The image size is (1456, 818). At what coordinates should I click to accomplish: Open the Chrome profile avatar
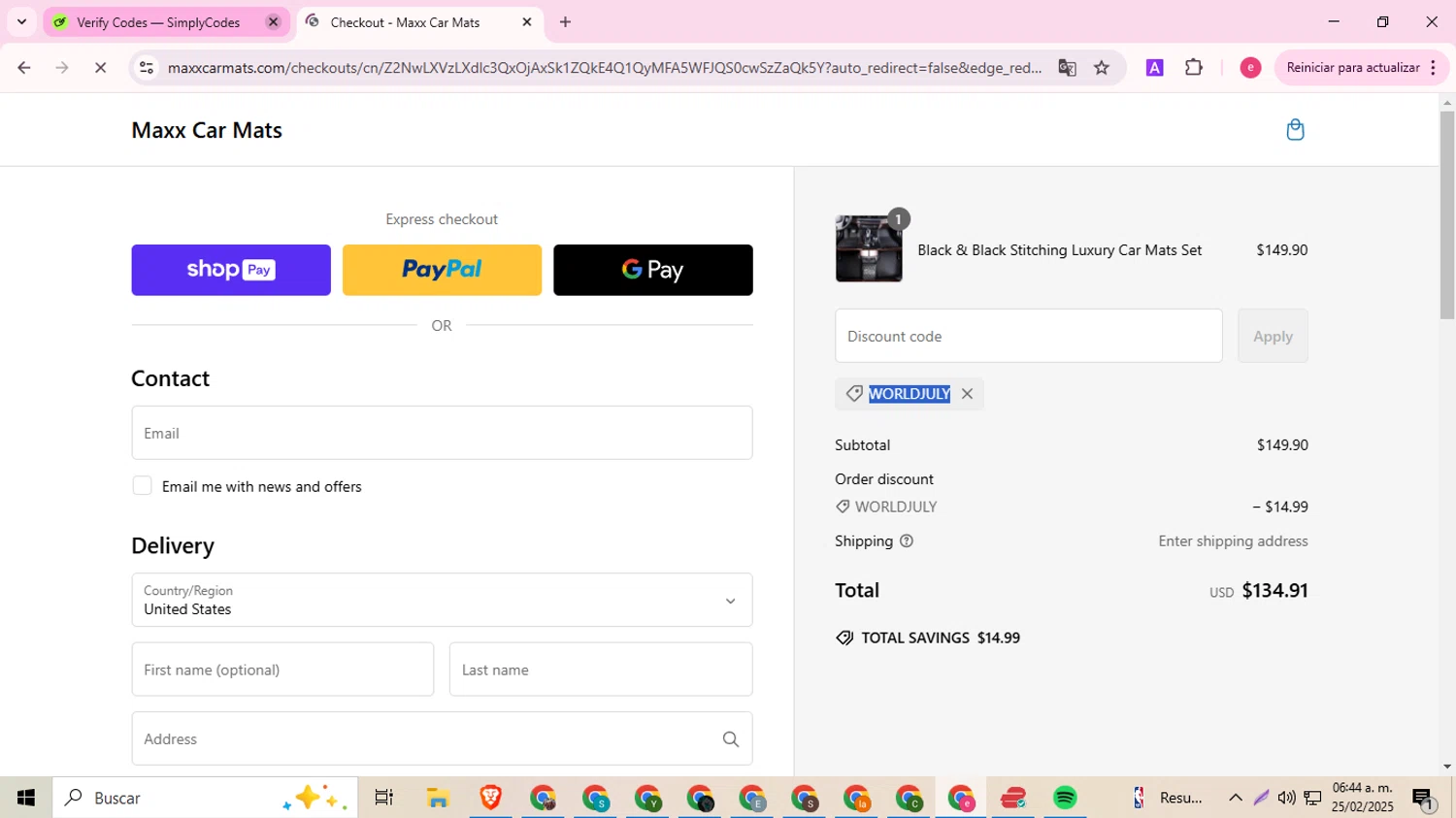(x=1250, y=68)
